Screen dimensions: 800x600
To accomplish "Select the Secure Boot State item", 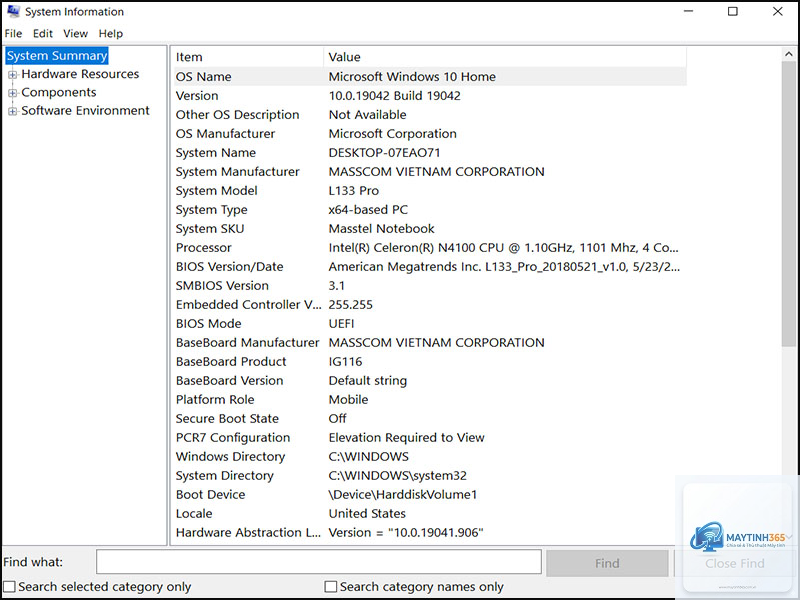I will pyautogui.click(x=227, y=418).
